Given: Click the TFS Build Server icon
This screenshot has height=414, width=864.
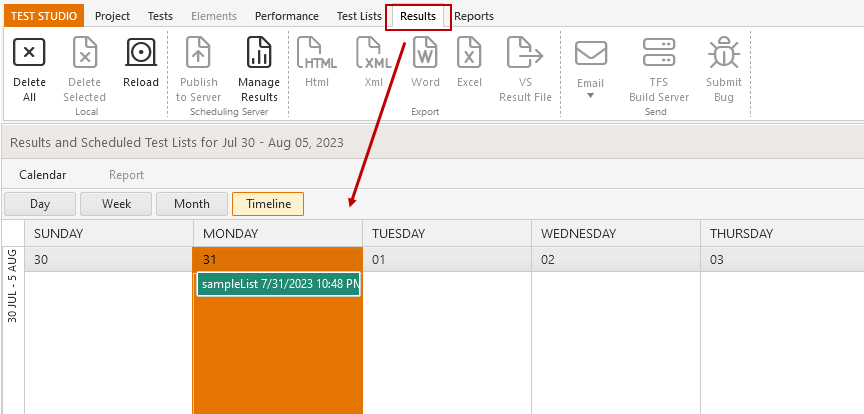Looking at the screenshot, I should (659, 52).
